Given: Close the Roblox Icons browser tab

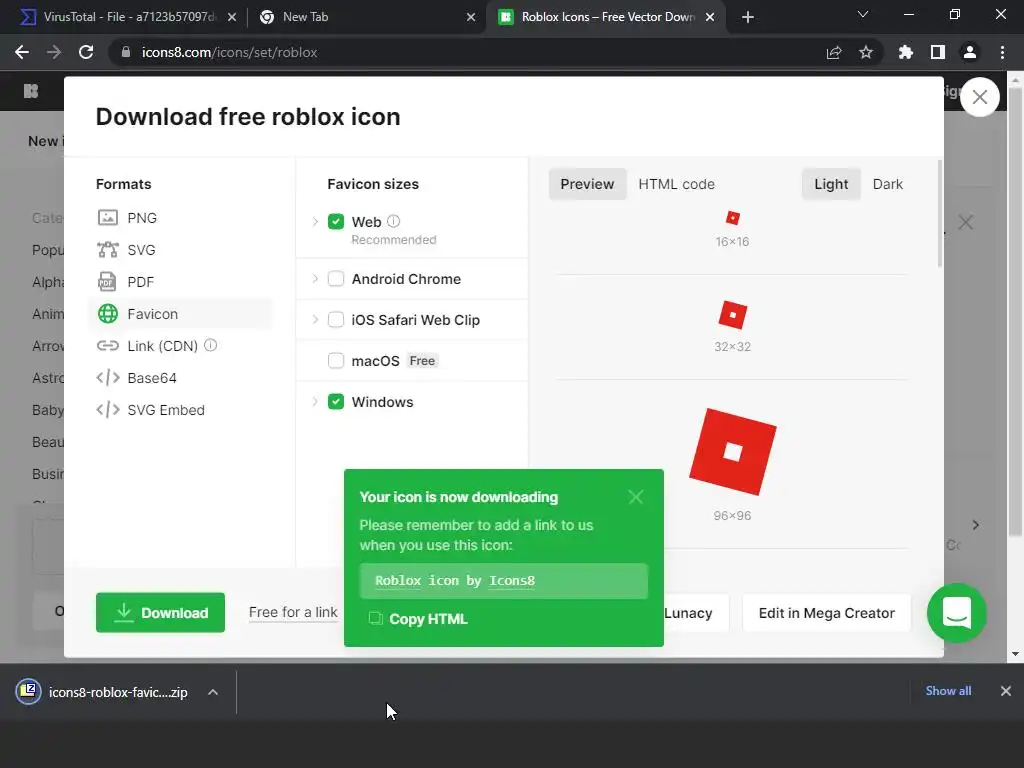Looking at the screenshot, I should [x=710, y=17].
